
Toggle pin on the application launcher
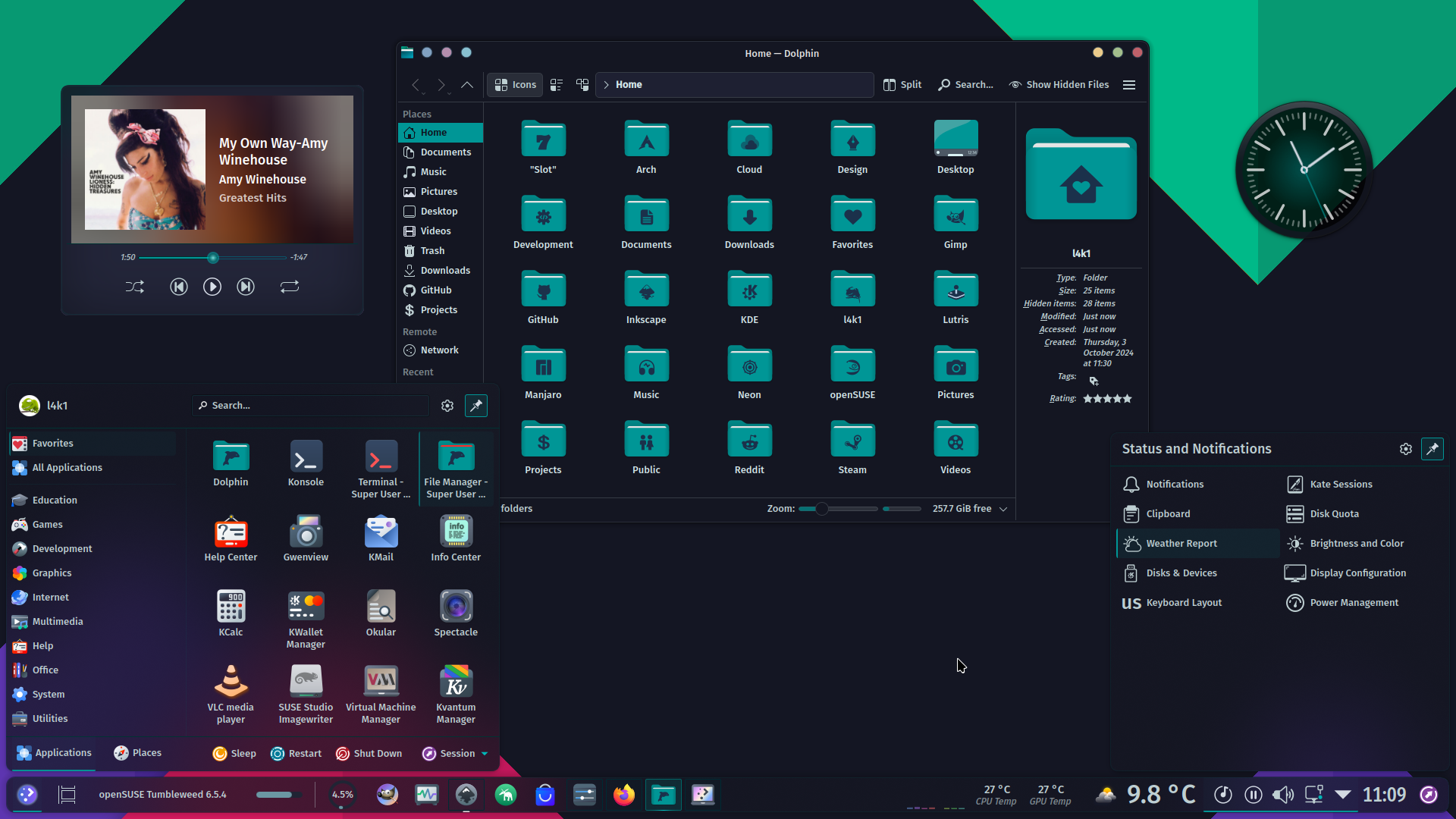476,406
